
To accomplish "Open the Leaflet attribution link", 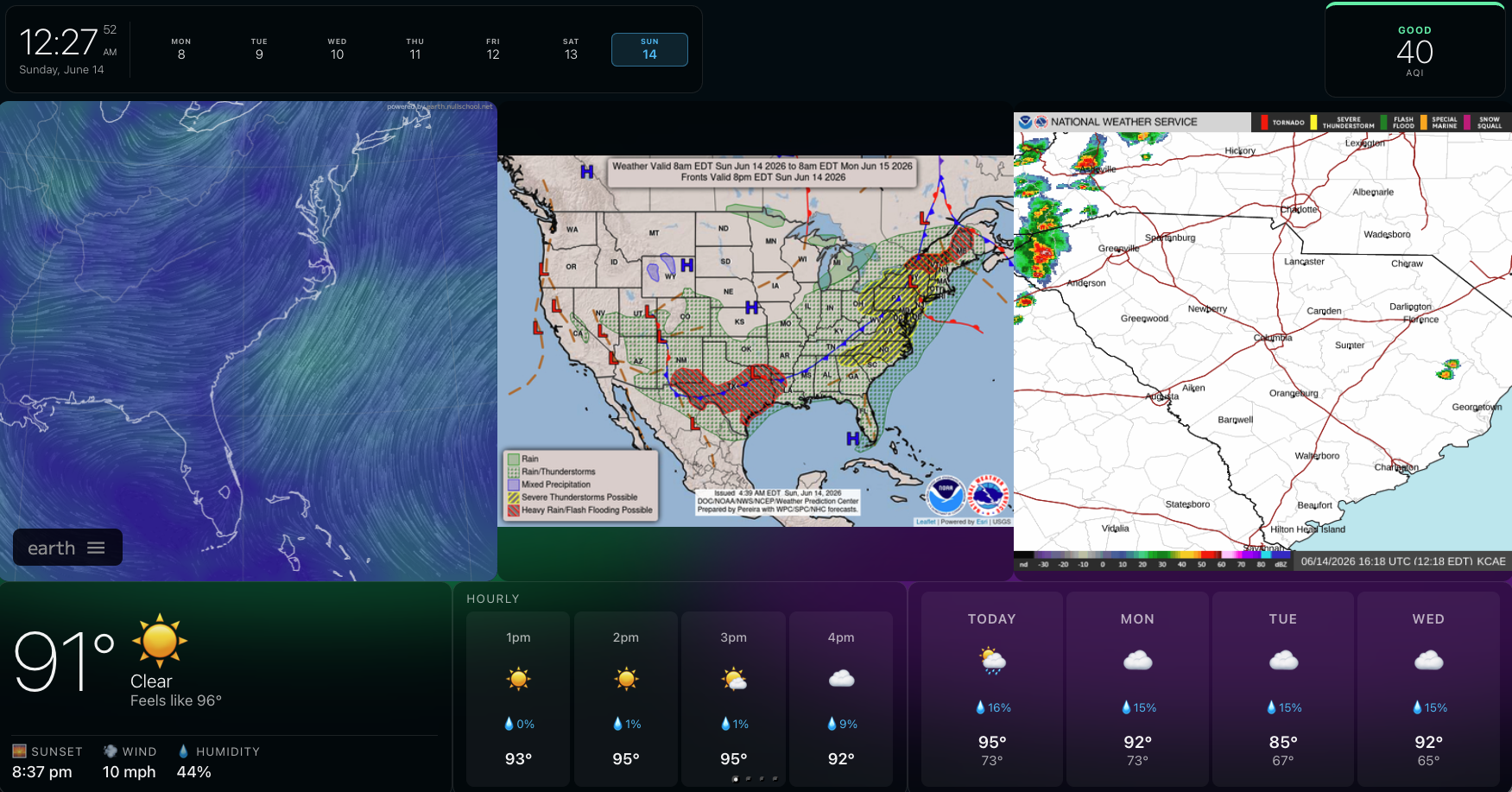I will click(926, 522).
